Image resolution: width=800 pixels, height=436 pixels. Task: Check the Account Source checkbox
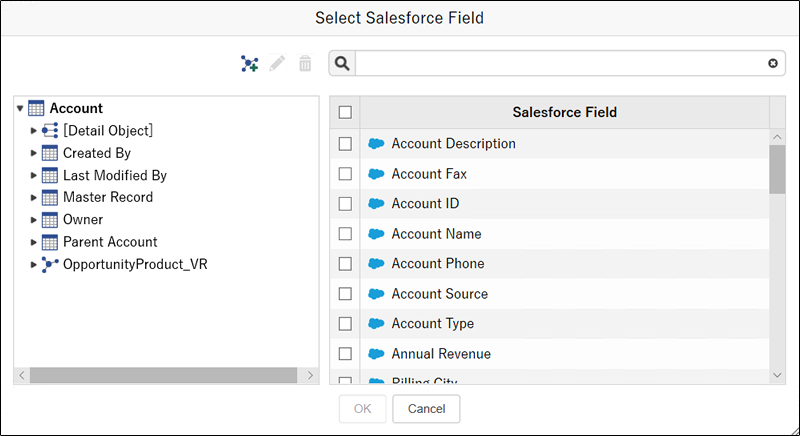[x=345, y=294]
